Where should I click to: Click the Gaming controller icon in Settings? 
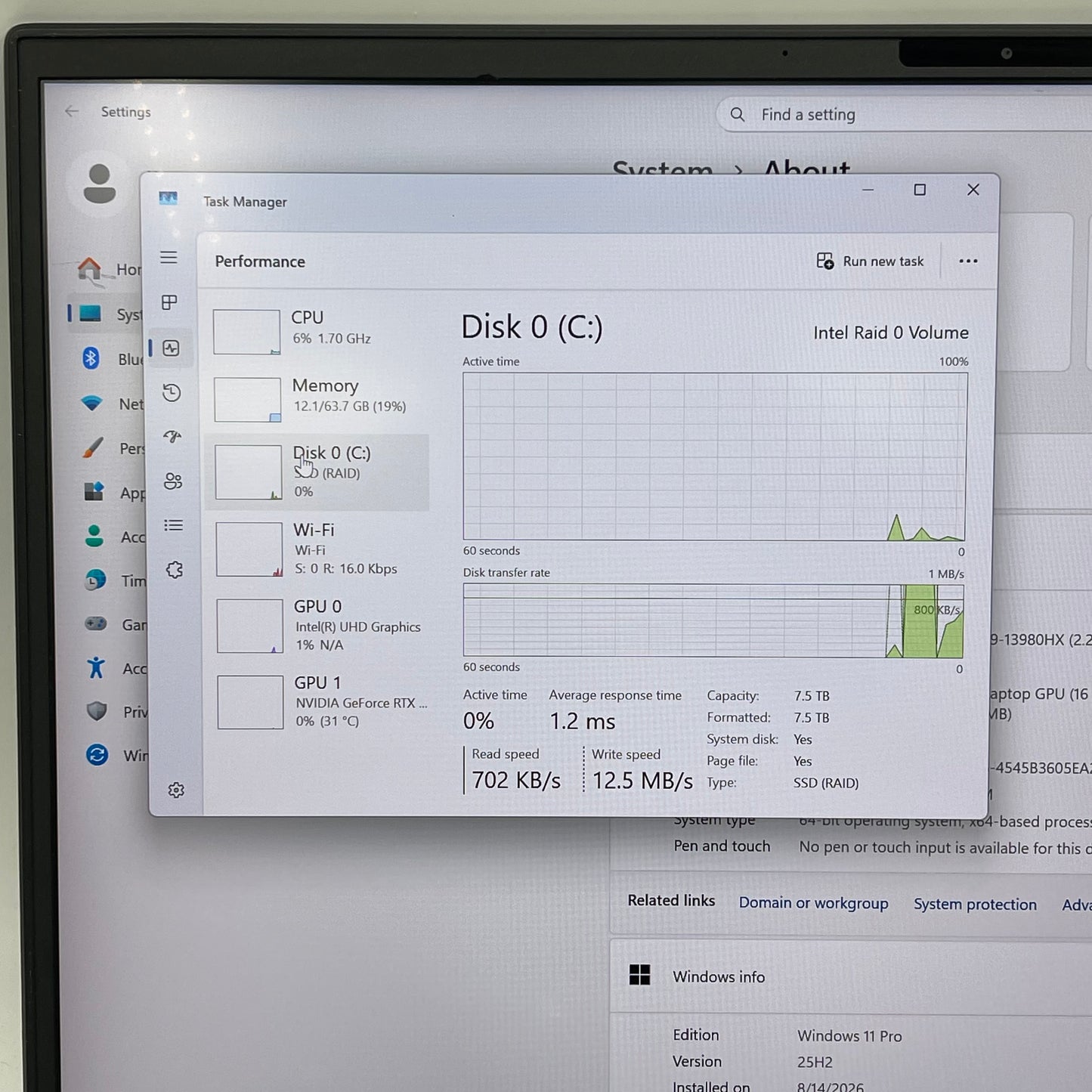pyautogui.click(x=95, y=624)
